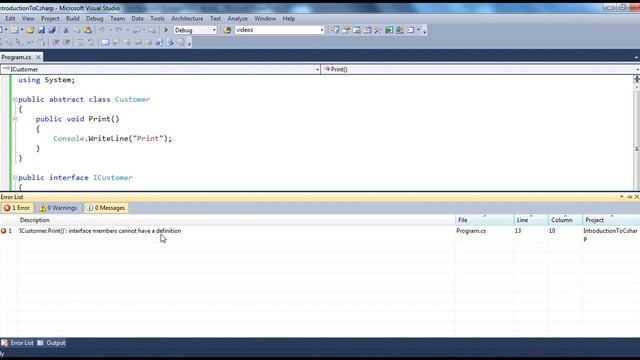Screen dimensions: 640x360
Task: Open the Architecture menu
Action: tap(187, 18)
